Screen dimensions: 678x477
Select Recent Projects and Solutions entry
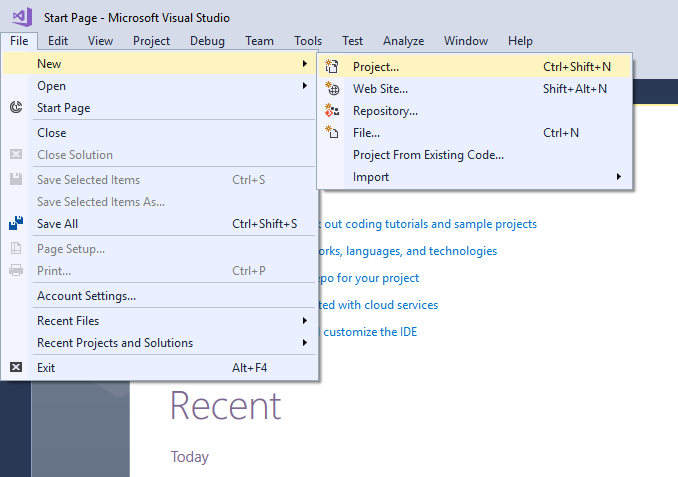click(x=159, y=343)
